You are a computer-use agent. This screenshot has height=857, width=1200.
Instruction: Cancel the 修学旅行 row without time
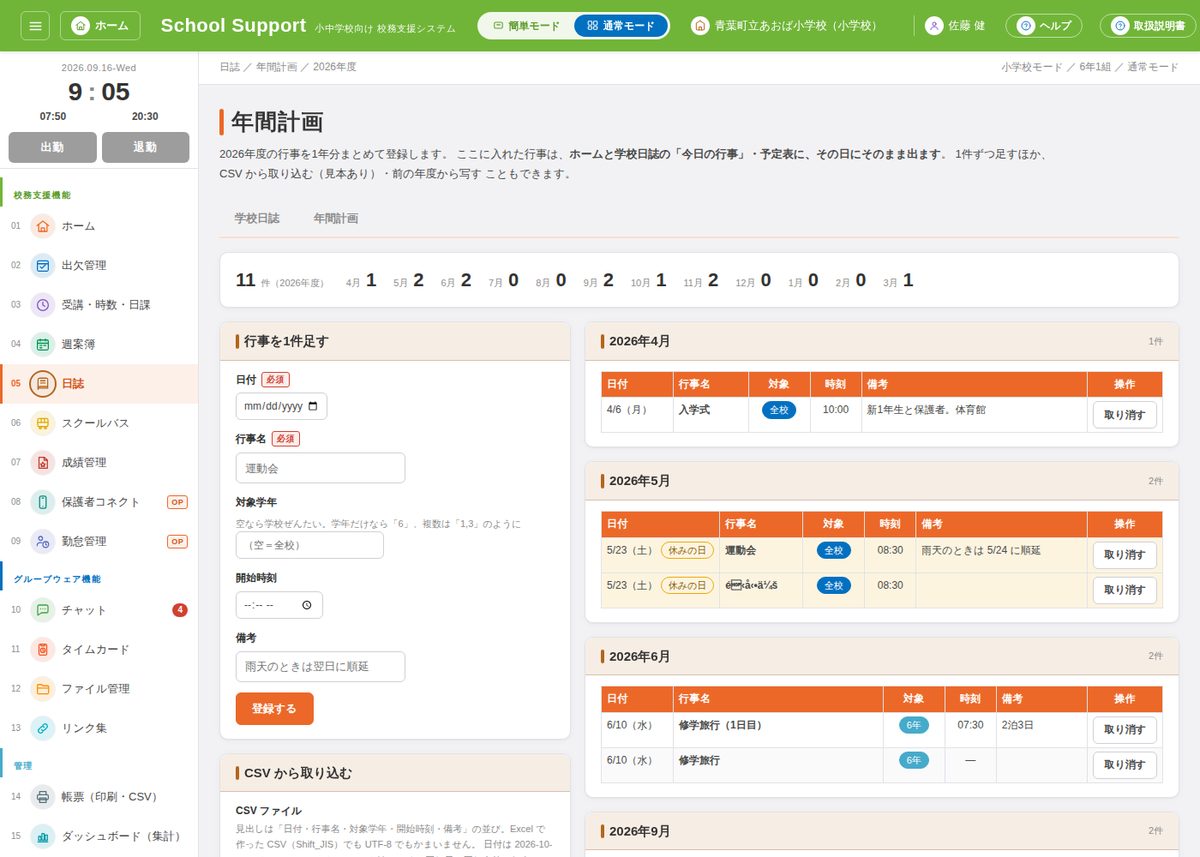[1125, 765]
